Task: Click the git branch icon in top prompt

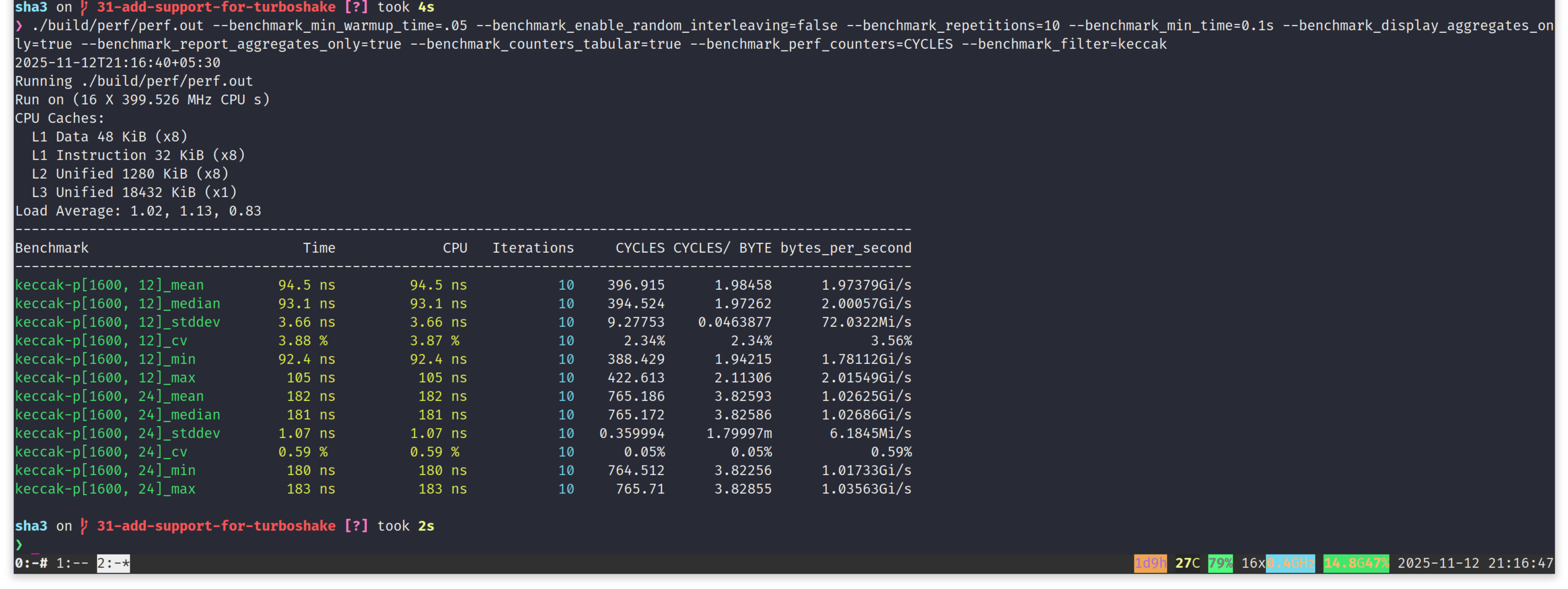Action: point(84,7)
